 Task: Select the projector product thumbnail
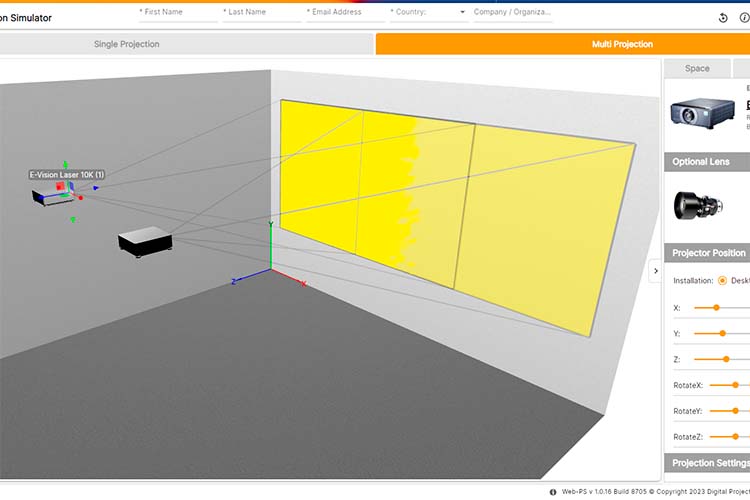pyautogui.click(x=702, y=113)
